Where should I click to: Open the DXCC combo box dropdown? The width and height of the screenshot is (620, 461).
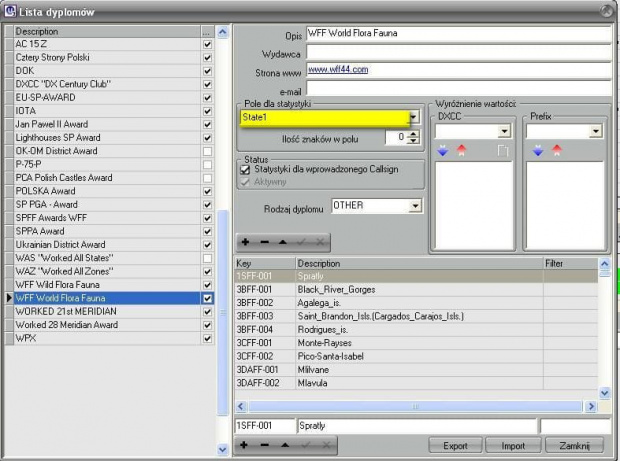point(503,131)
